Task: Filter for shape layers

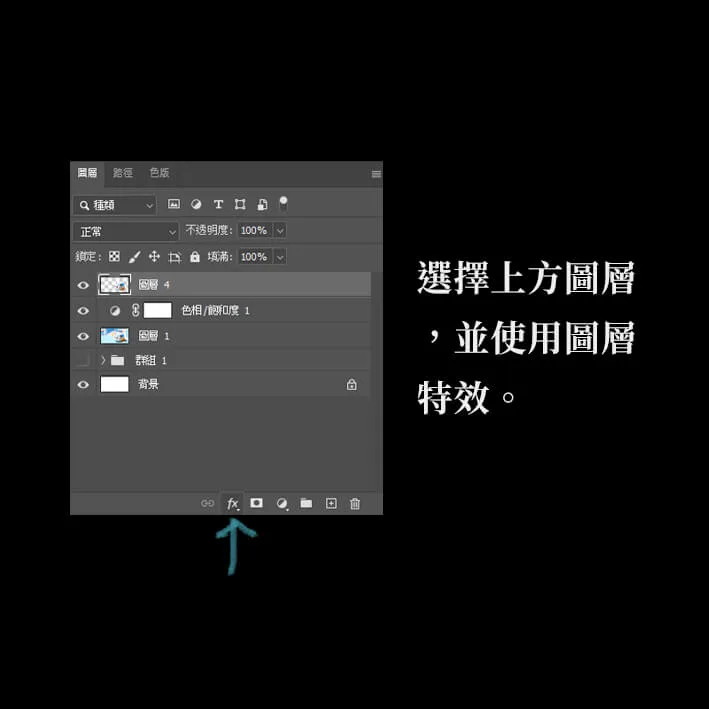Action: 240,204
